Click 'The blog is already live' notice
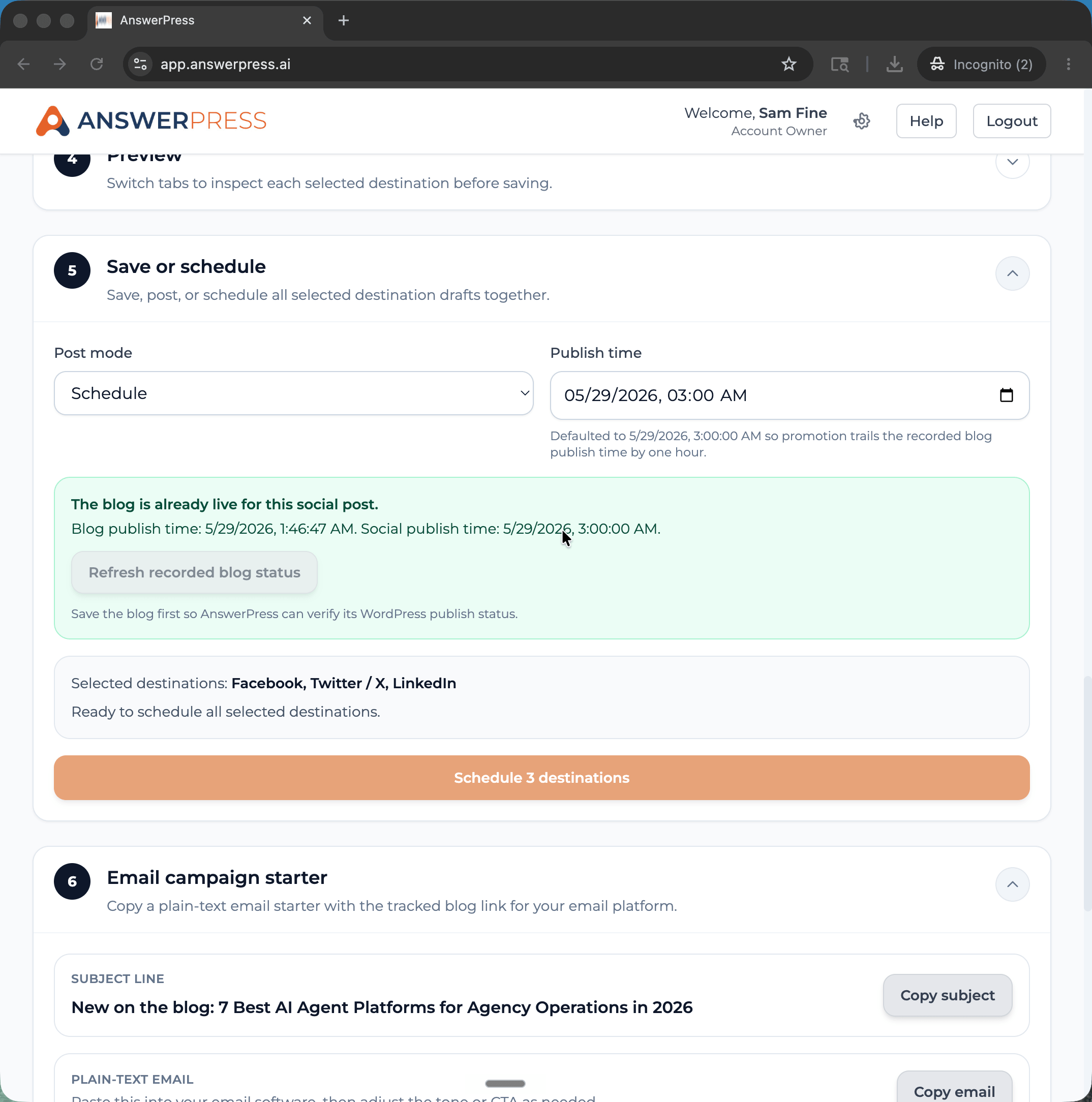This screenshot has height=1102, width=1092. (224, 504)
